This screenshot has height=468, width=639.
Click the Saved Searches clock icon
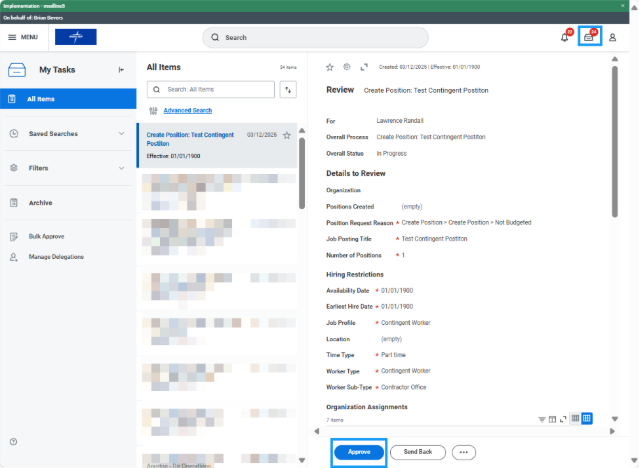pyautogui.click(x=14, y=134)
